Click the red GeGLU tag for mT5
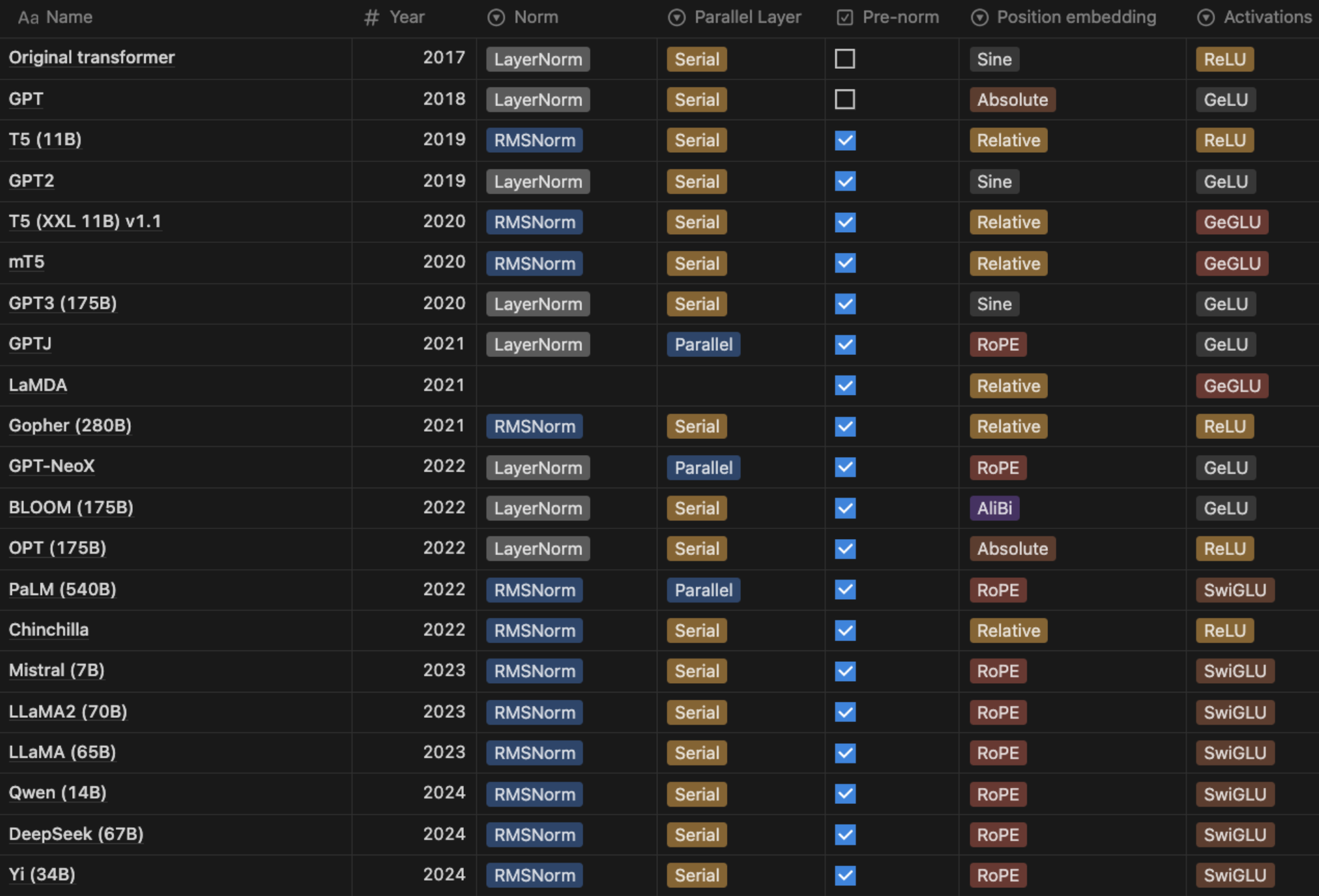 tap(1232, 264)
